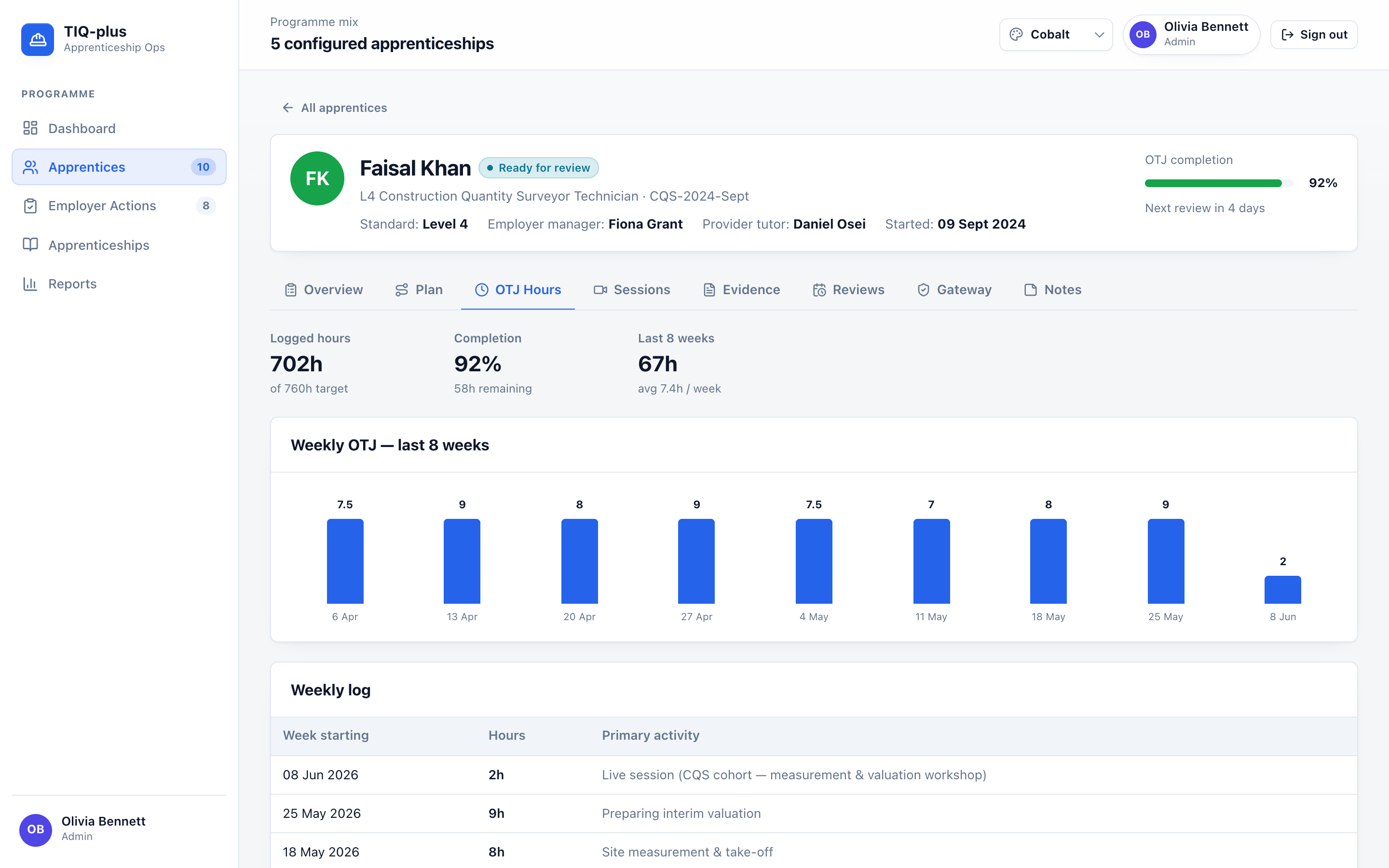This screenshot has height=868, width=1389.
Task: Click the Dashboard grid icon in sidebar
Action: click(30, 128)
